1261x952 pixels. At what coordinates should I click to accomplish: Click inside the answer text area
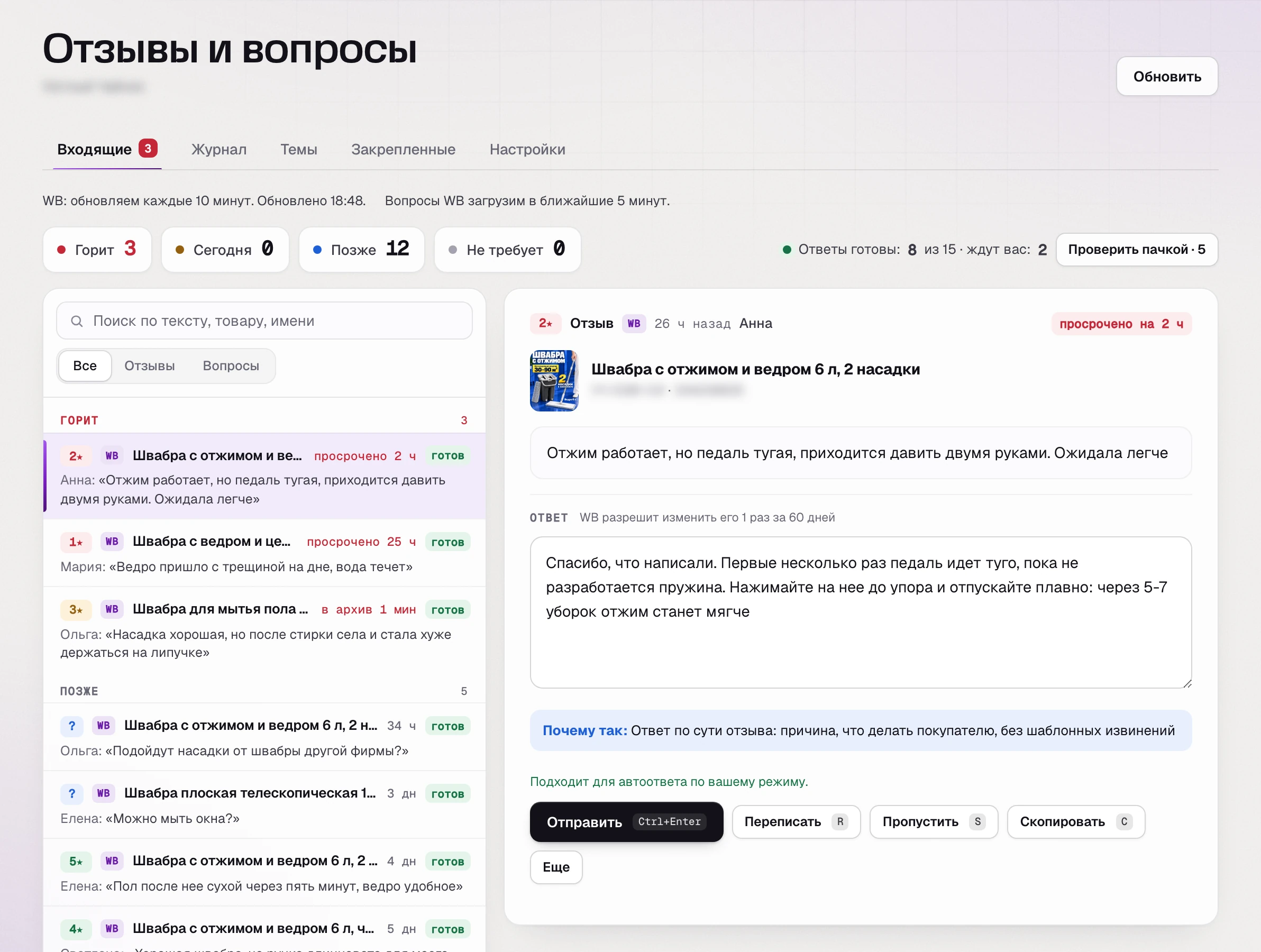(860, 612)
